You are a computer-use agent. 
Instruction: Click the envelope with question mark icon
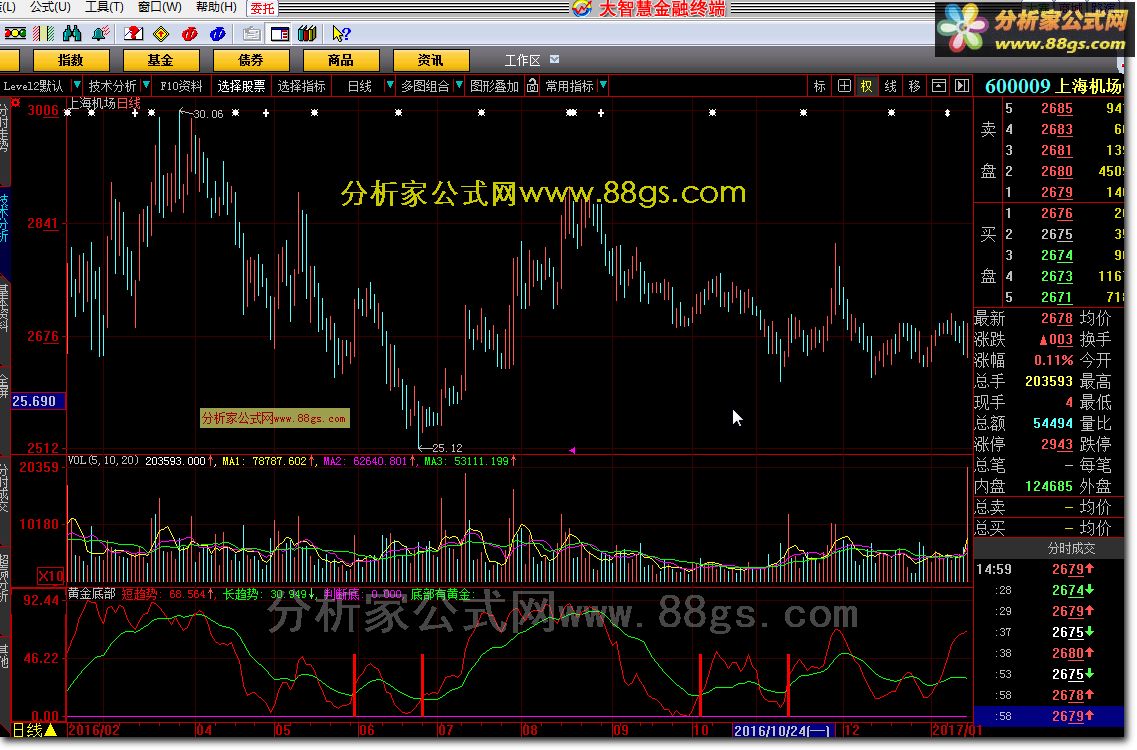coord(133,33)
